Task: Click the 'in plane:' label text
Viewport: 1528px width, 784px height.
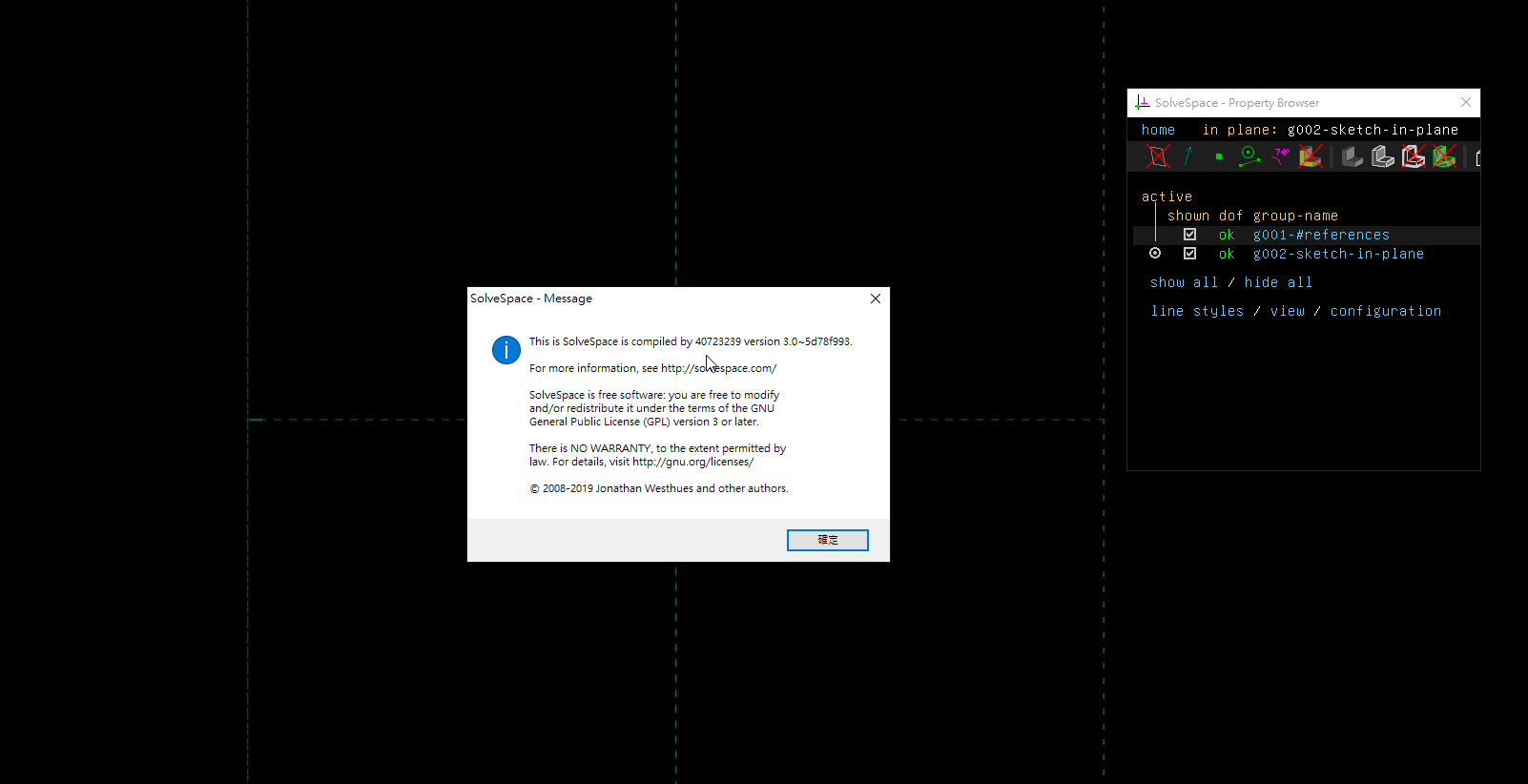Action: (x=1239, y=130)
